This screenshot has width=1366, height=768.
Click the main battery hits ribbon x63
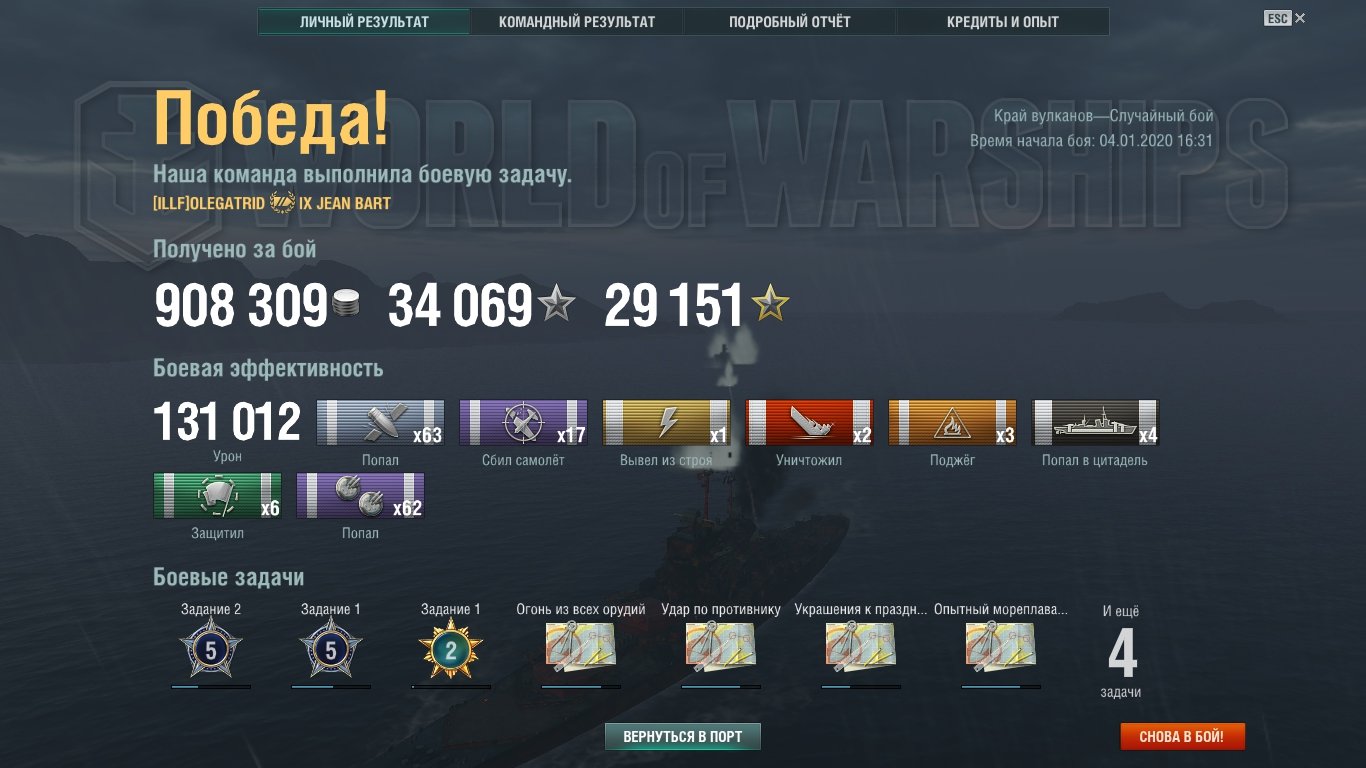380,422
